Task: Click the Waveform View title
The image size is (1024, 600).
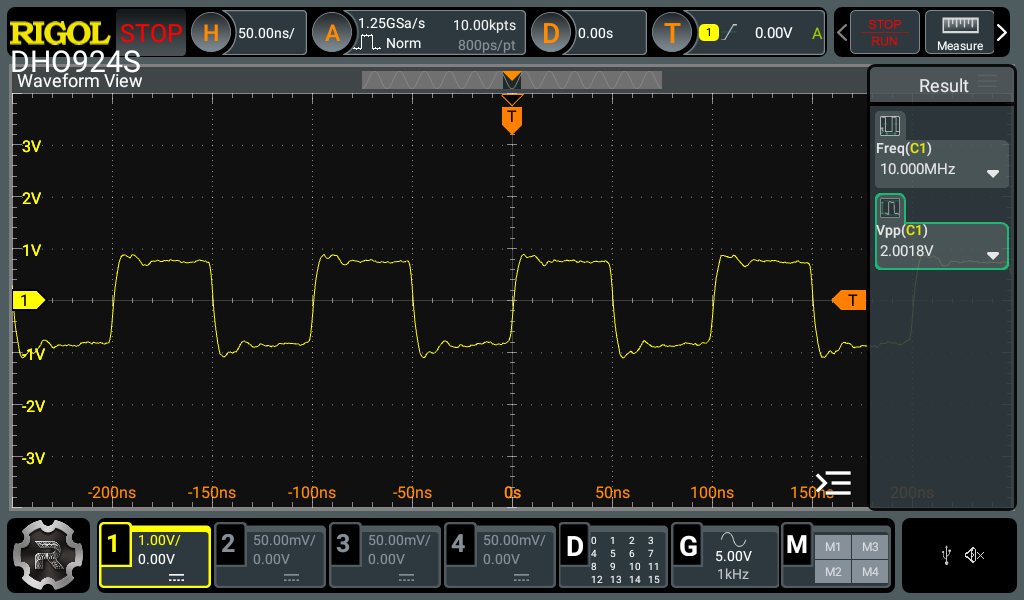Action: coord(80,81)
